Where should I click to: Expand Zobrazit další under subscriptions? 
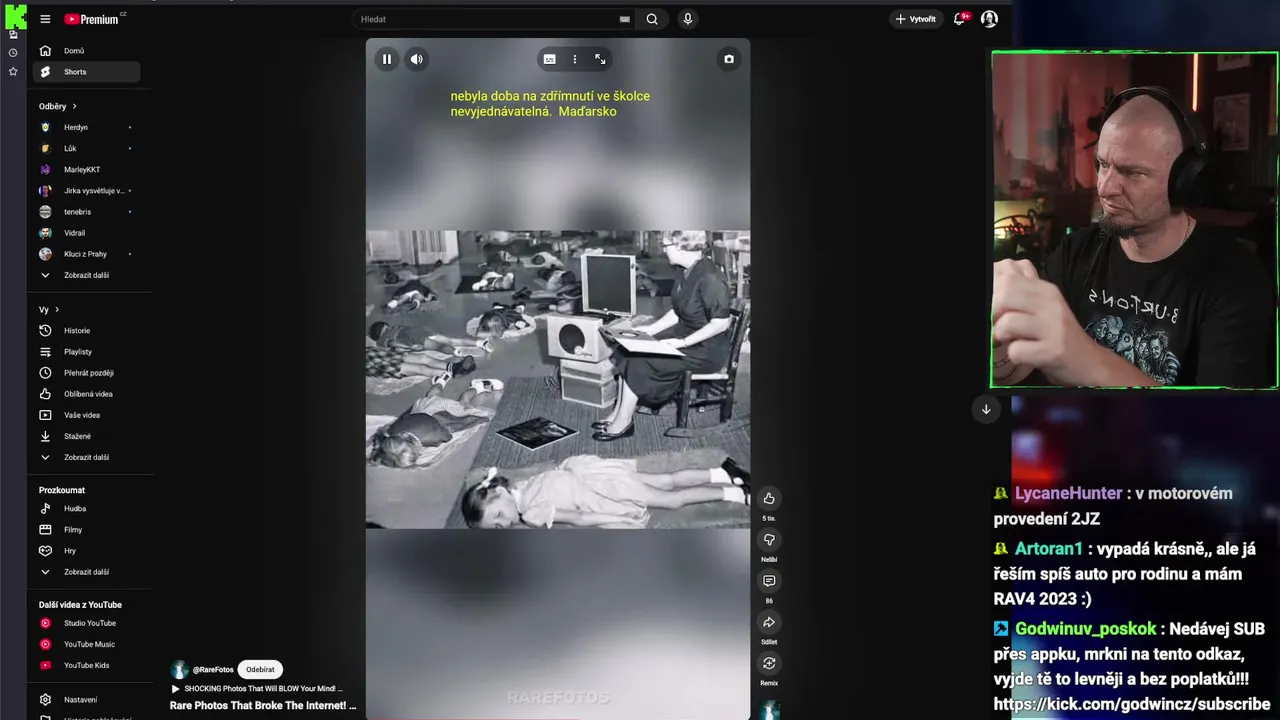tap(86, 275)
